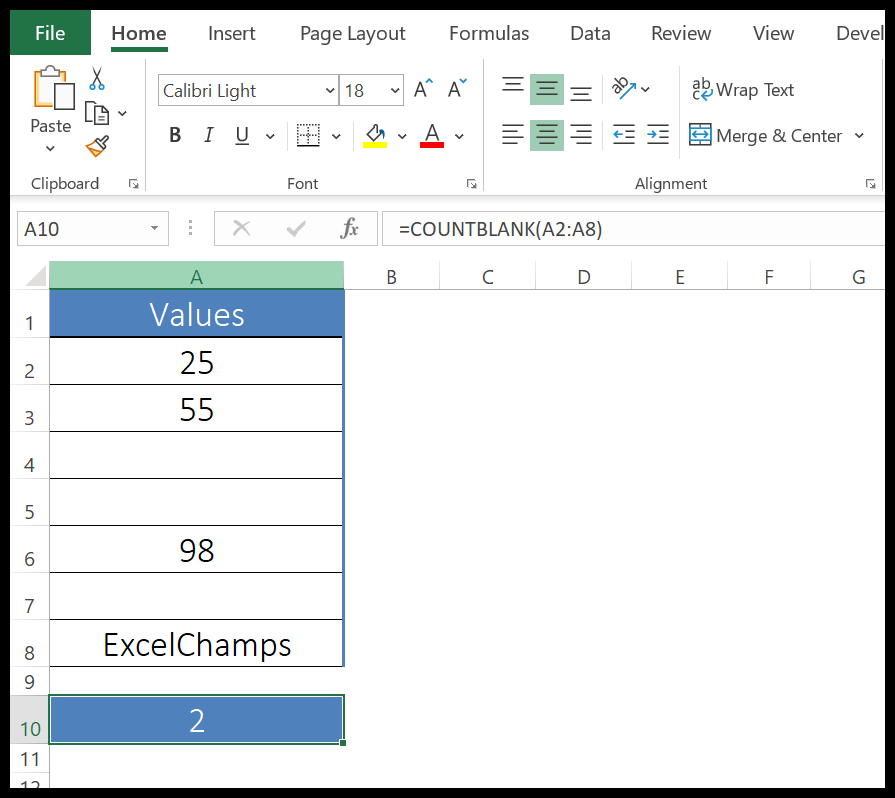Screen dimensions: 895x798
Task: Click the Italic formatting icon
Action: coord(208,135)
